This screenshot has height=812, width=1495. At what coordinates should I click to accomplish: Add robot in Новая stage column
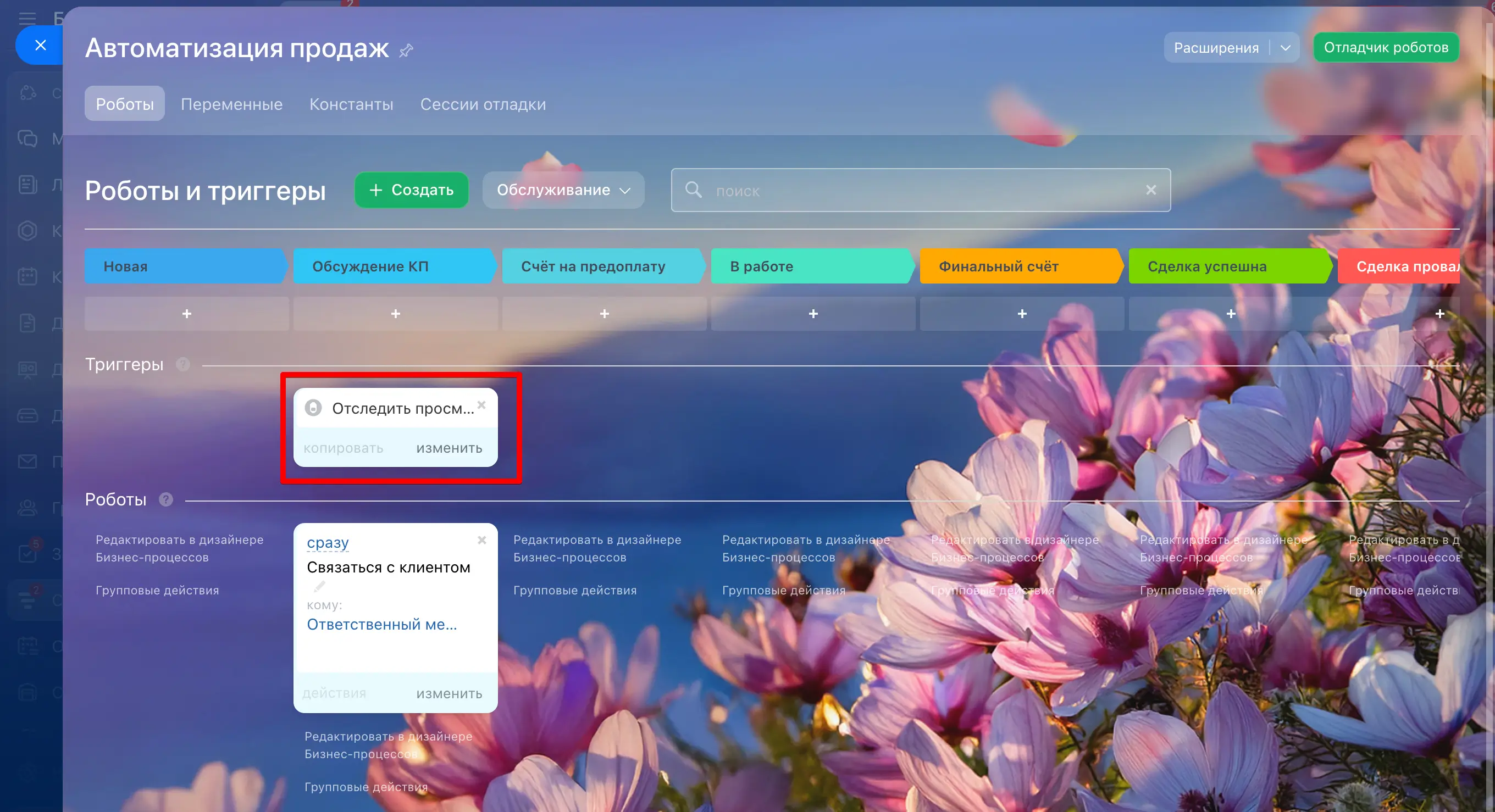[186, 314]
